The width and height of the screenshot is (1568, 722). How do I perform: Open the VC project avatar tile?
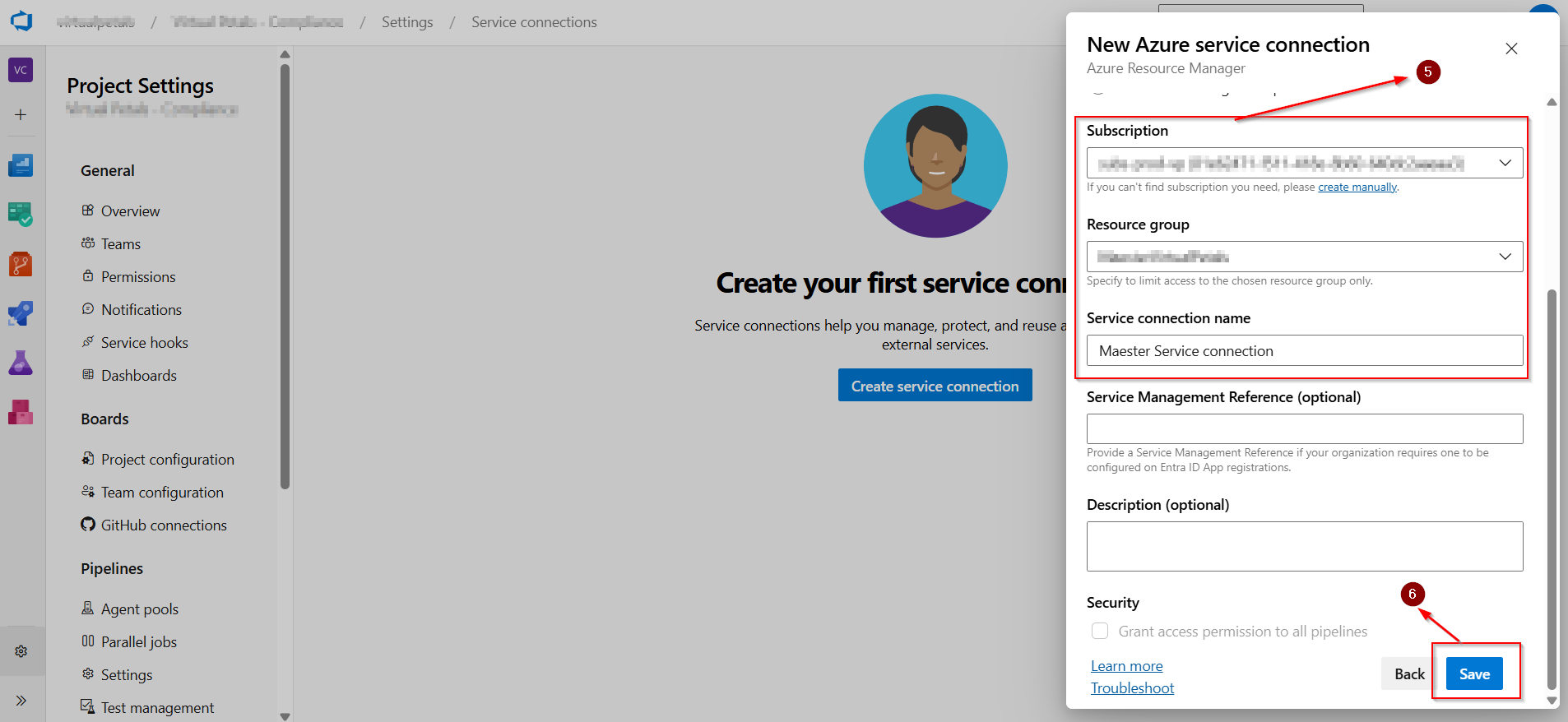pos(21,70)
